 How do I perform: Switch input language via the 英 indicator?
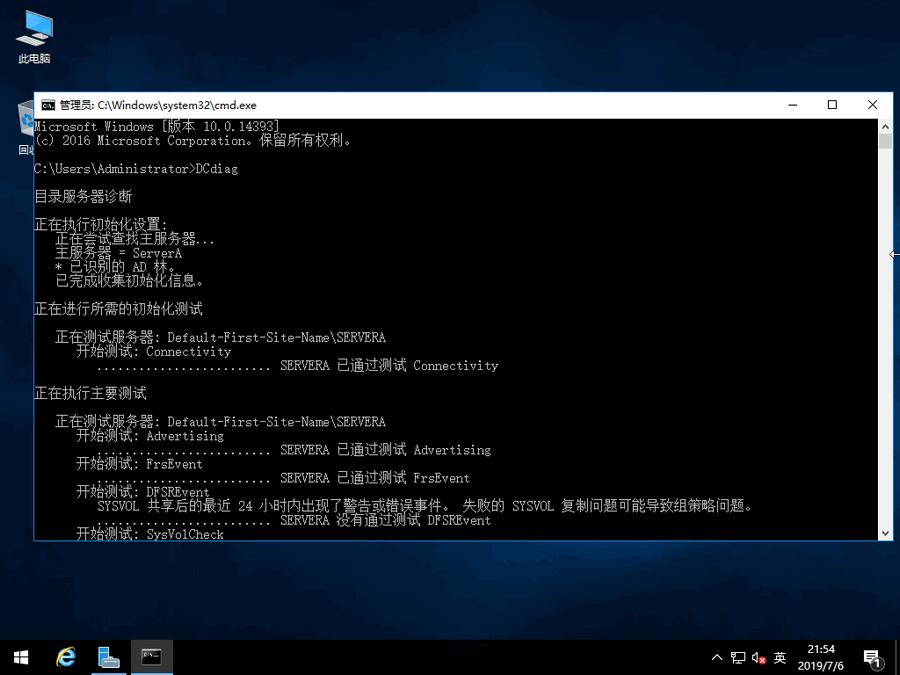click(x=780, y=657)
